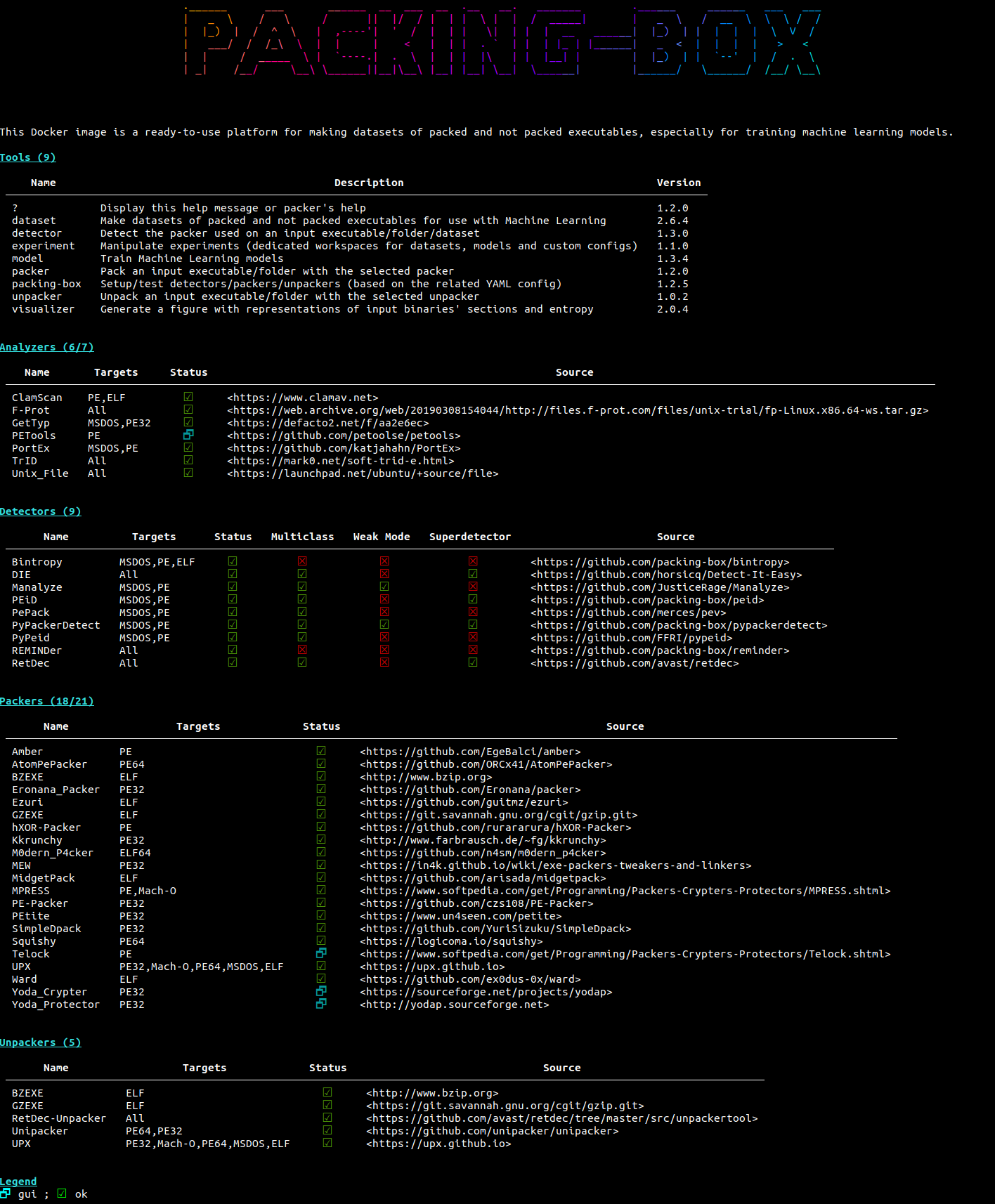Click the Yoda_Crypter gui status icon
This screenshot has height=1204, width=995.
point(321,991)
